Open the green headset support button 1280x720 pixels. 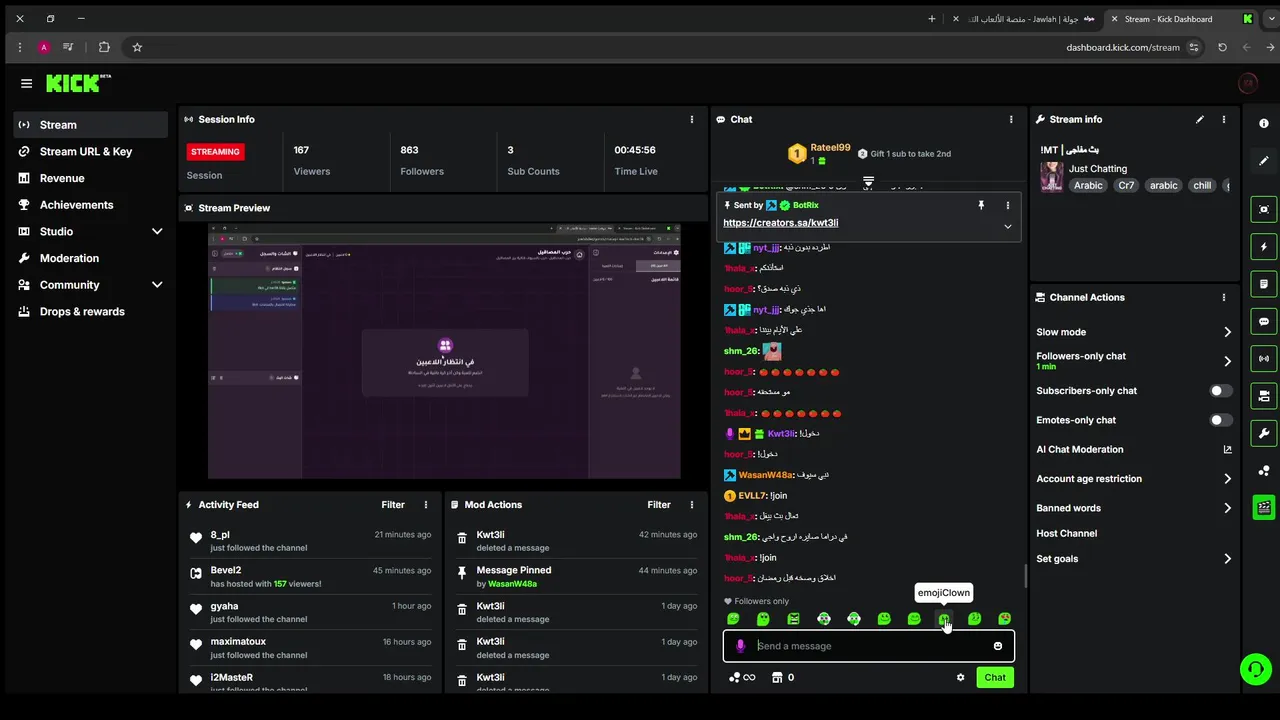(1255, 669)
